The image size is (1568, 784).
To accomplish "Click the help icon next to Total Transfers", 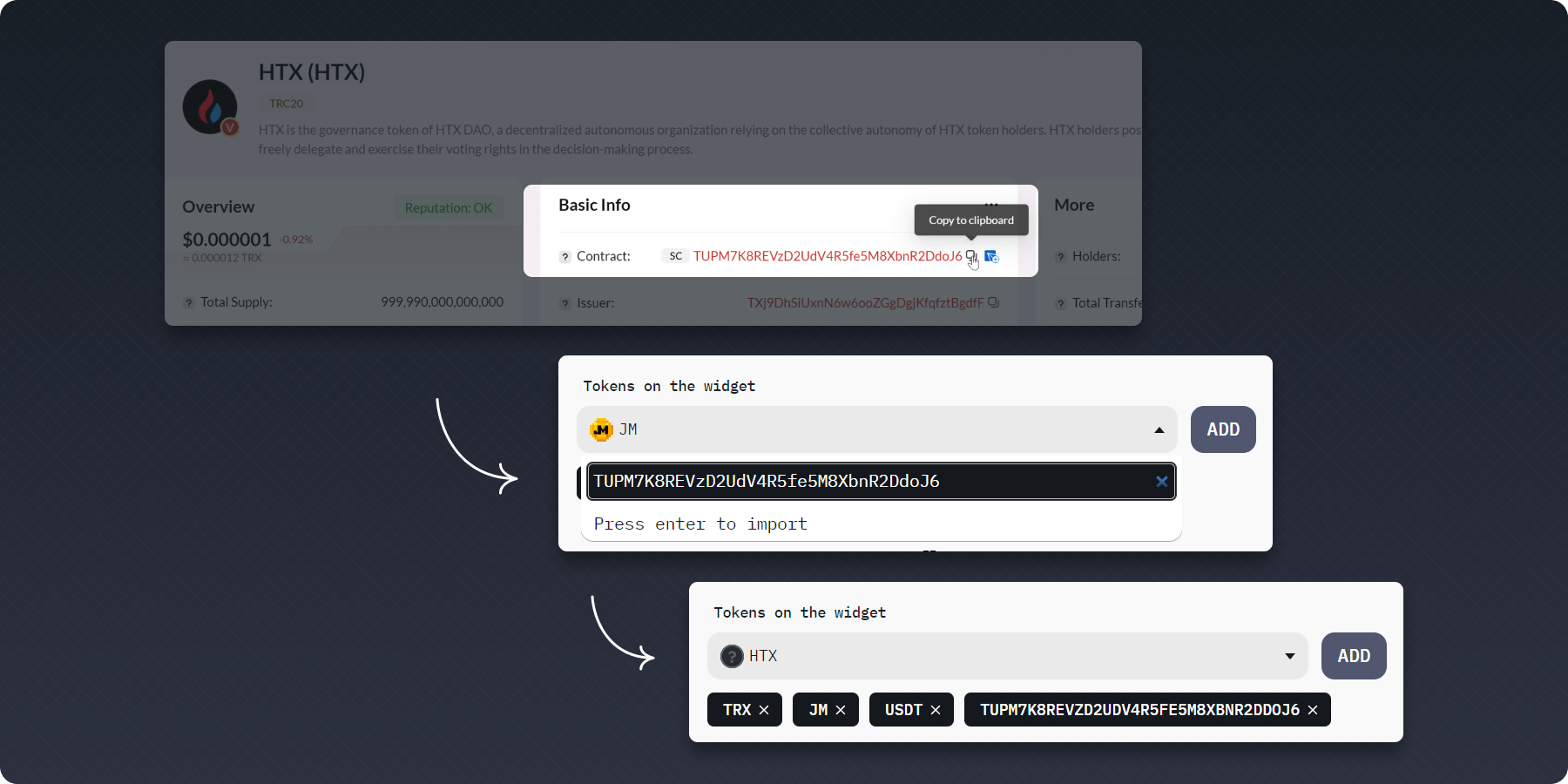I will click(1060, 303).
